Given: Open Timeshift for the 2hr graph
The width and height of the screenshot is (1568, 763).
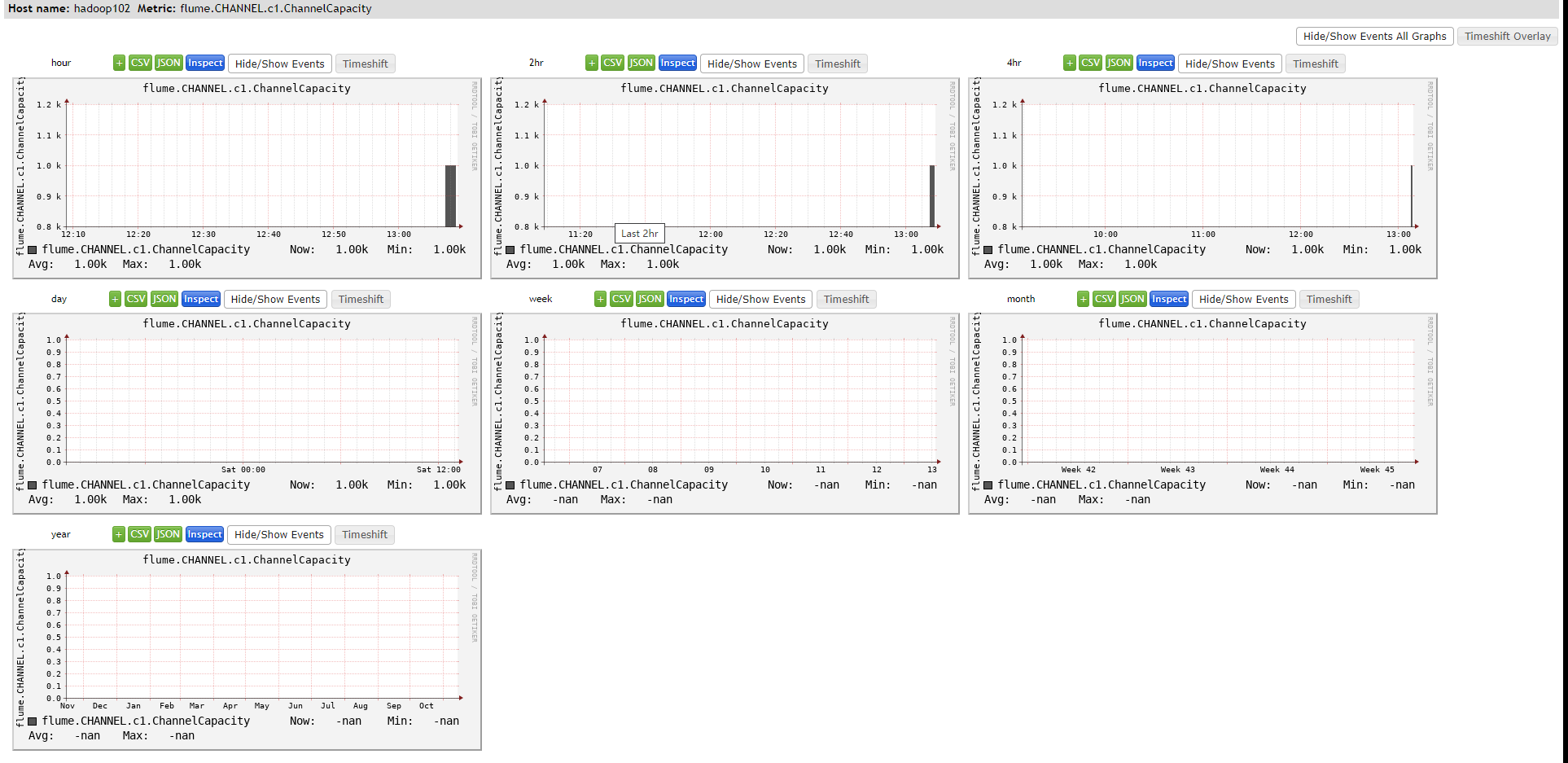Looking at the screenshot, I should coord(837,64).
